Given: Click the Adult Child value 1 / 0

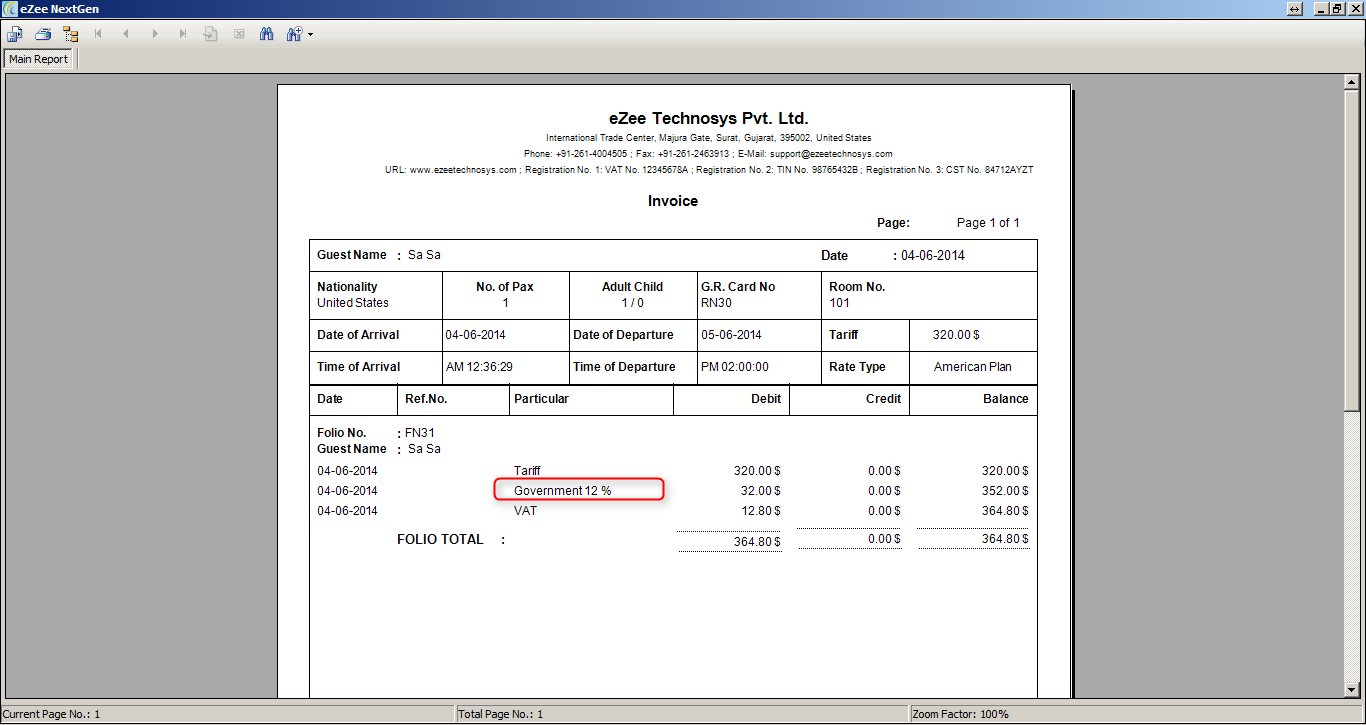Looking at the screenshot, I should coord(633,303).
